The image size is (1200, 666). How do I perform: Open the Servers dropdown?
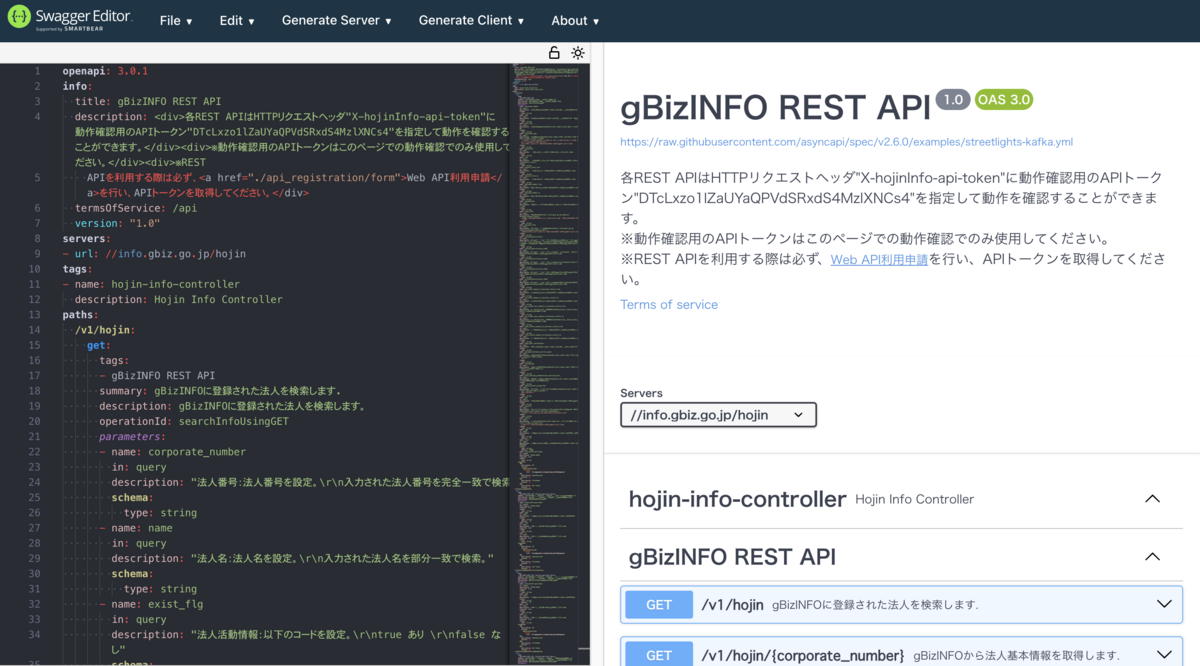tap(718, 414)
